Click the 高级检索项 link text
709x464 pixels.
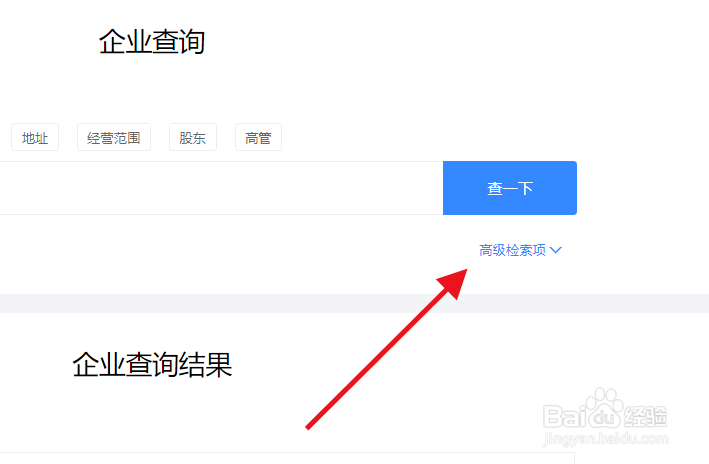click(512, 250)
